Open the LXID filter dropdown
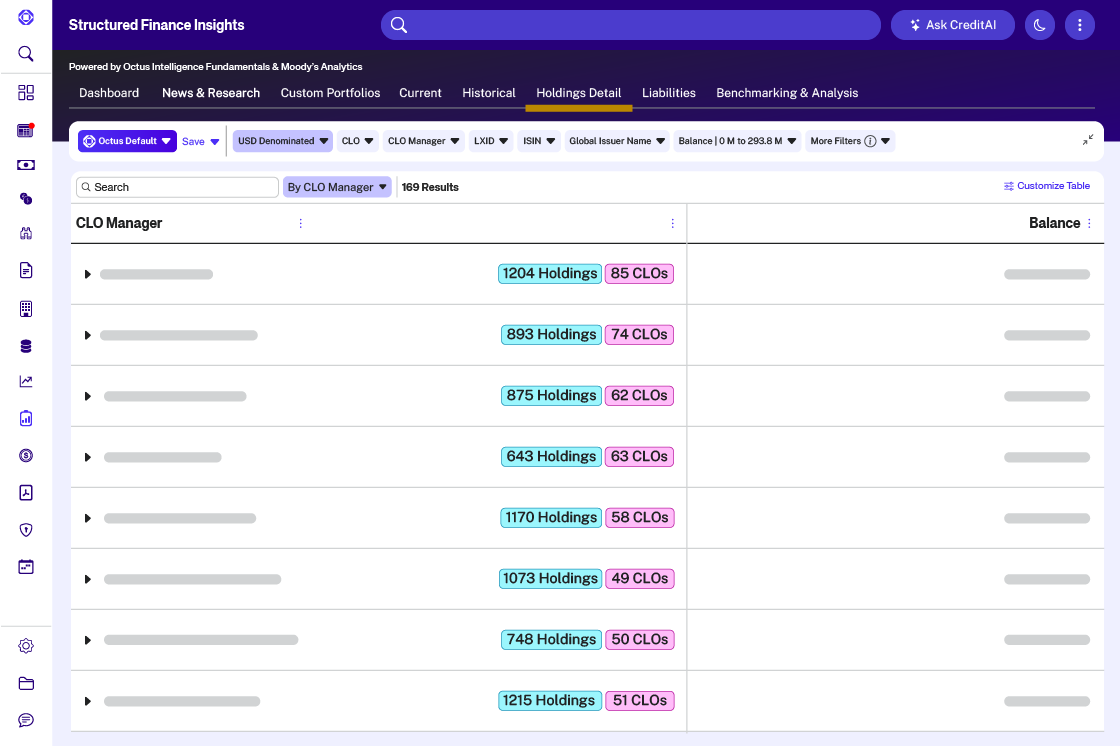The height and width of the screenshot is (746, 1120). pos(491,141)
